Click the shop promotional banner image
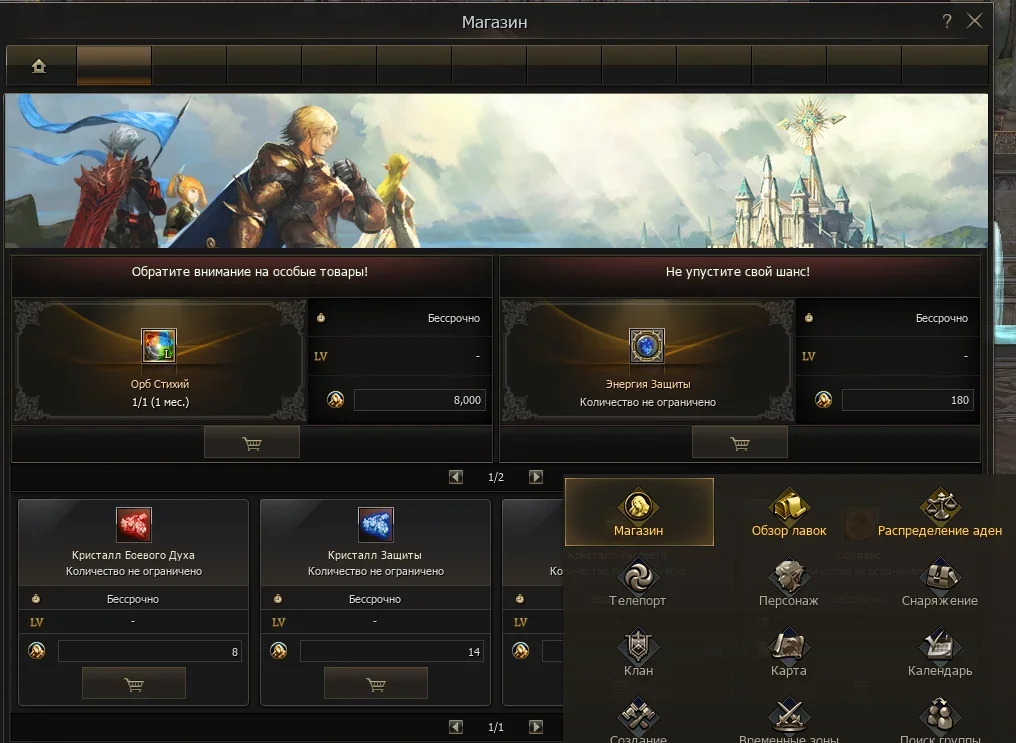 pyautogui.click(x=496, y=171)
